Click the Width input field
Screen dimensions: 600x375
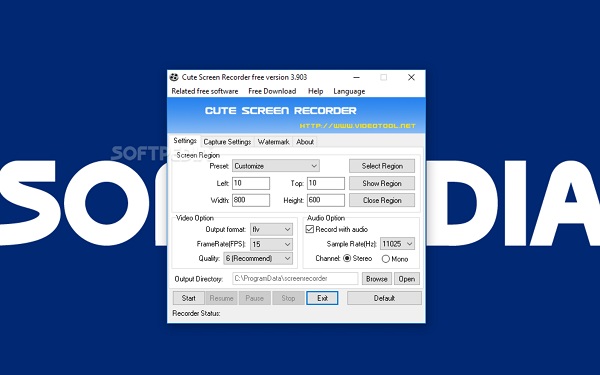[251, 200]
